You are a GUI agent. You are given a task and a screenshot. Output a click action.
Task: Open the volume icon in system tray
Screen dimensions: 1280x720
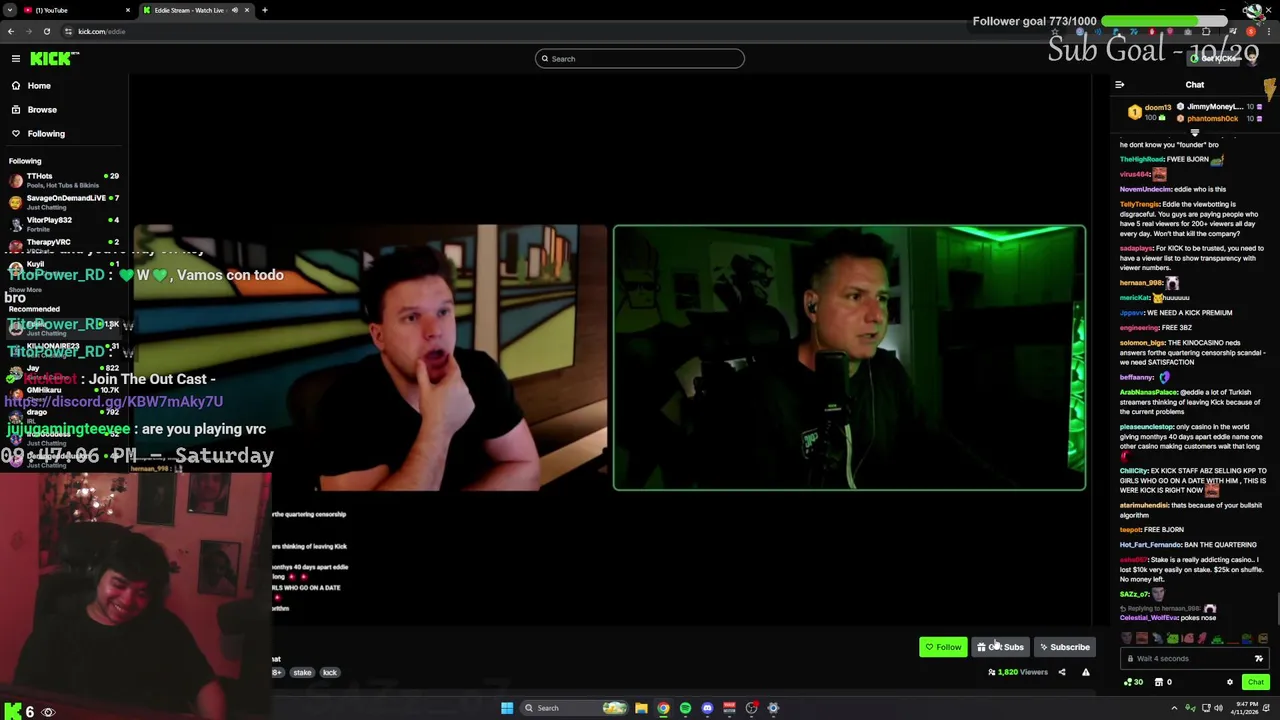pyautogui.click(x=1219, y=708)
